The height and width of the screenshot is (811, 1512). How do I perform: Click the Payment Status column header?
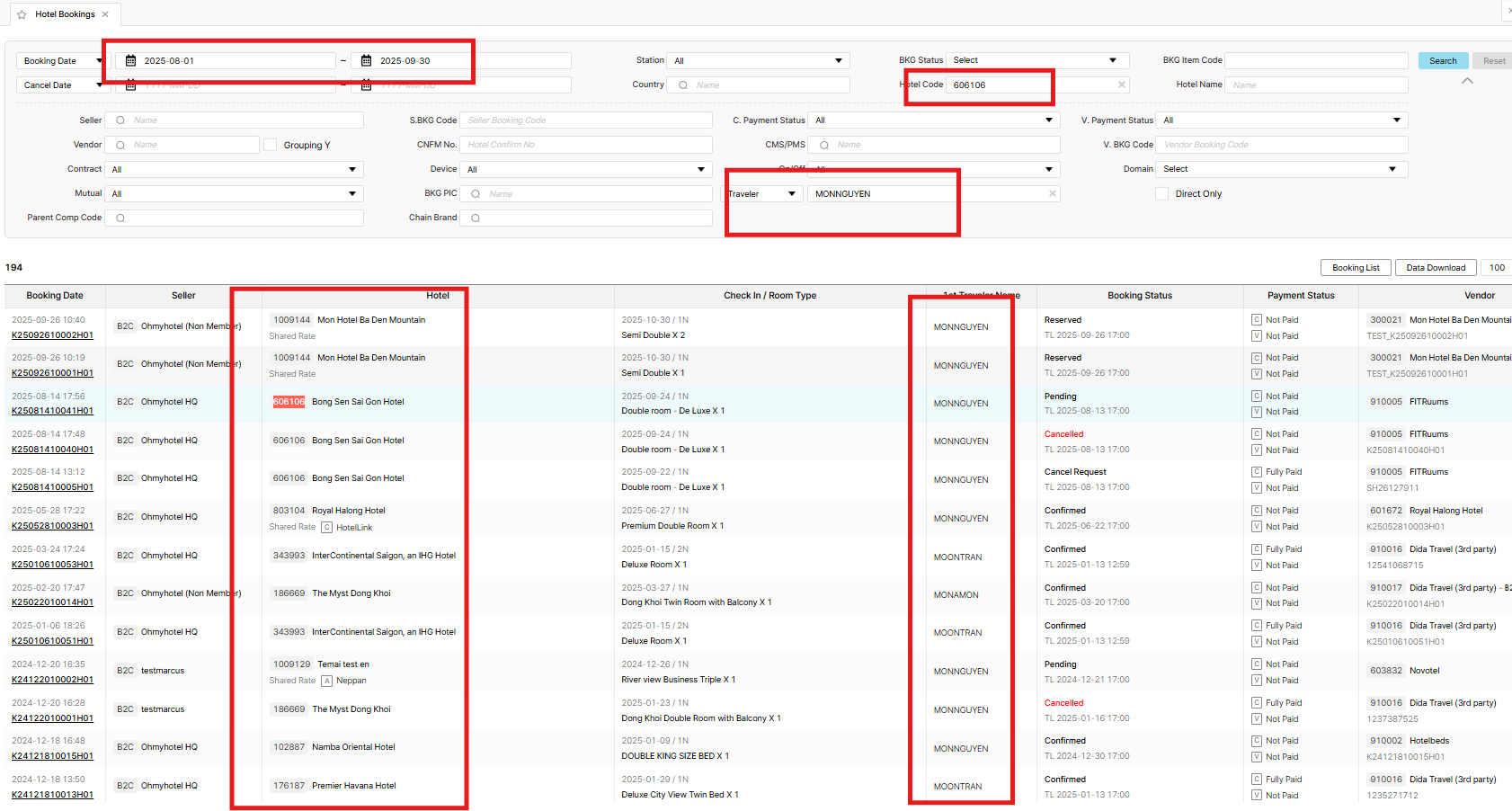(1301, 296)
